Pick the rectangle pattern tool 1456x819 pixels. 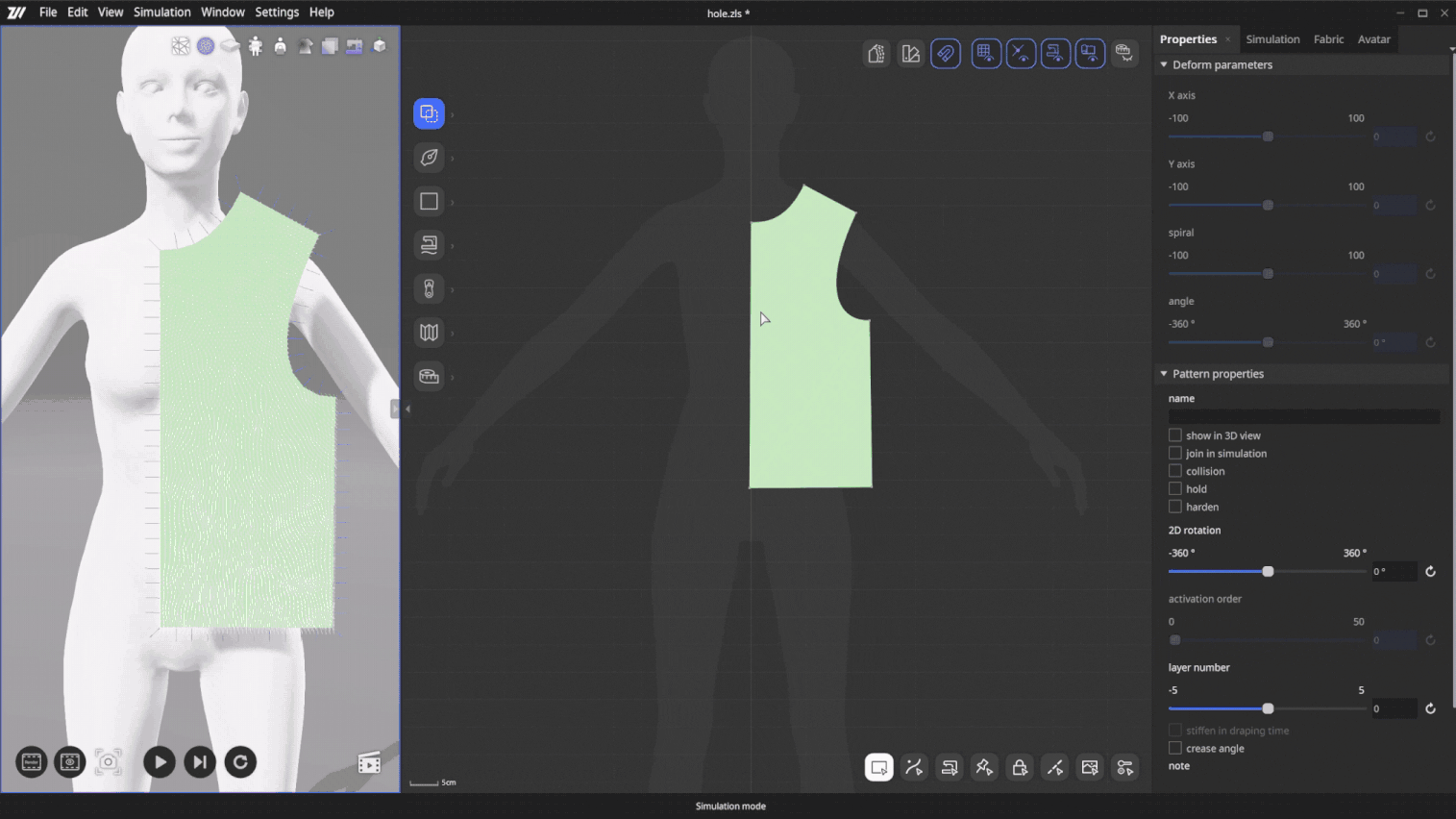[429, 202]
